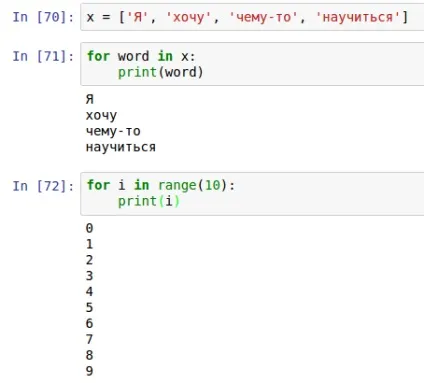Click output number 4
Image resolution: width=424 pixels, height=383 pixels.
coord(89,292)
